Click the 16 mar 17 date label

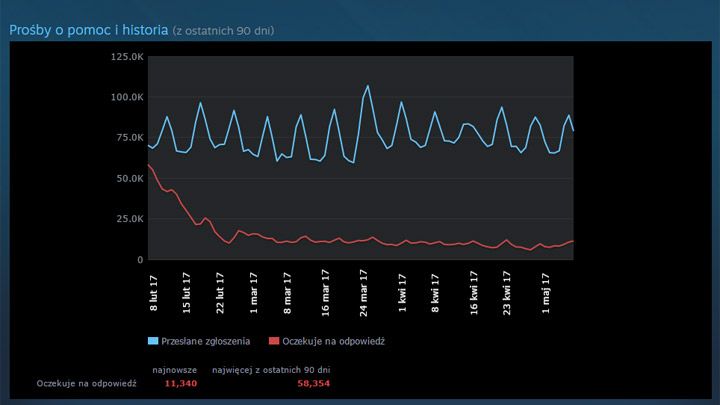328,292
